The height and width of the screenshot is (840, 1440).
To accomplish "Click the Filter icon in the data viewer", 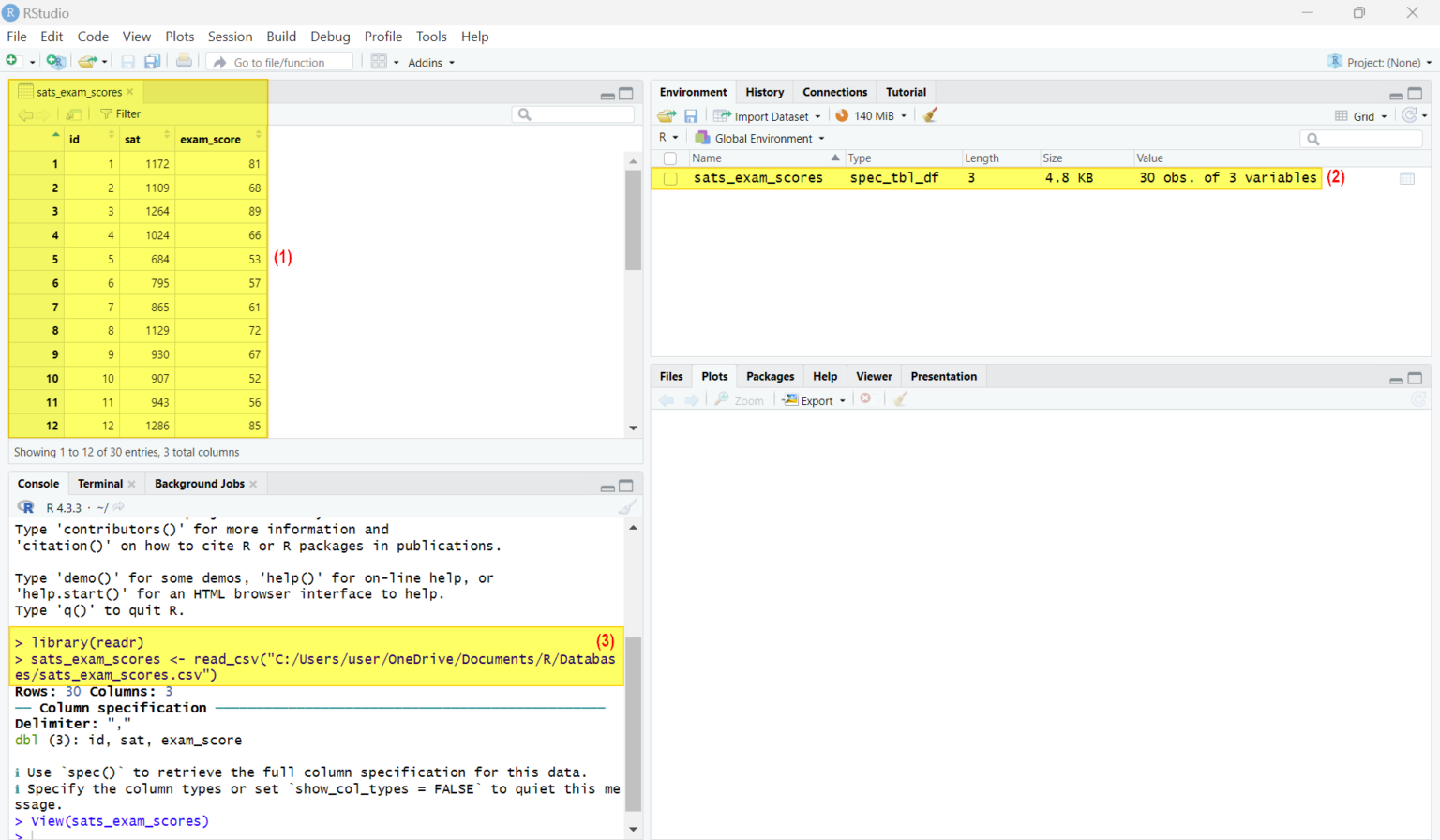I will [x=120, y=113].
